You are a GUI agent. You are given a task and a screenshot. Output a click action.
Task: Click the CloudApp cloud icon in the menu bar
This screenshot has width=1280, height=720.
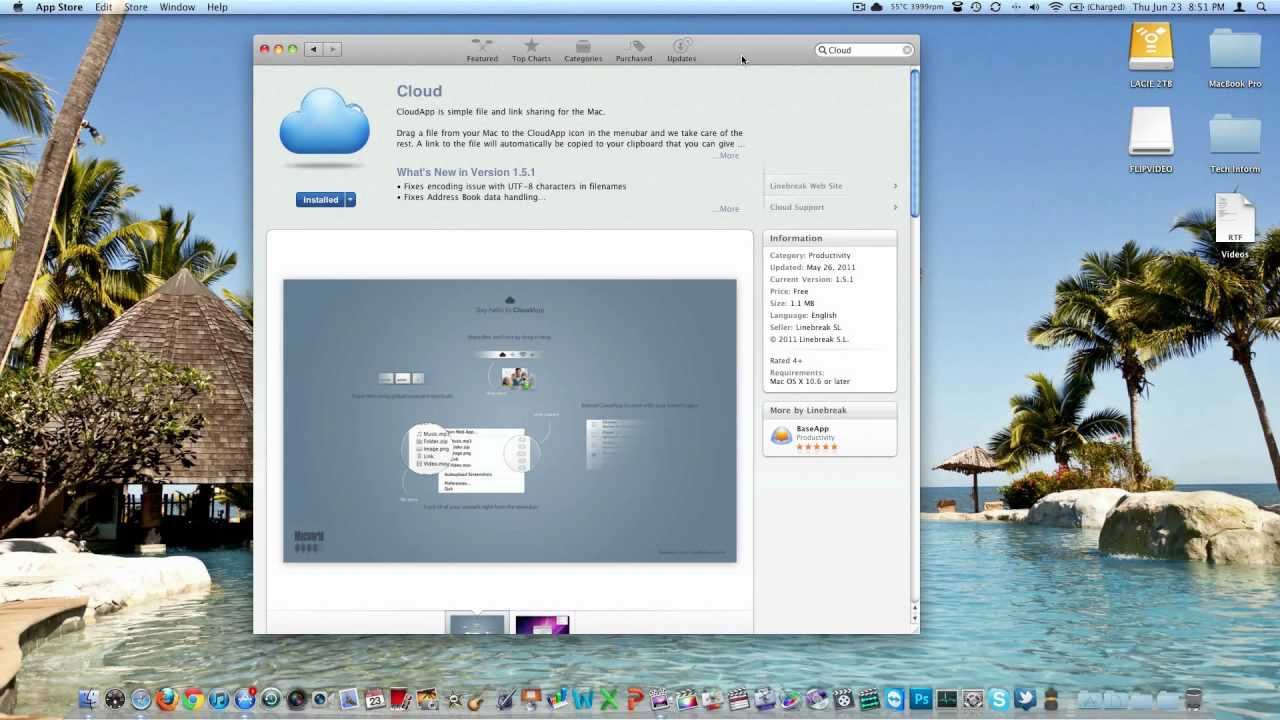pyautogui.click(x=877, y=7)
